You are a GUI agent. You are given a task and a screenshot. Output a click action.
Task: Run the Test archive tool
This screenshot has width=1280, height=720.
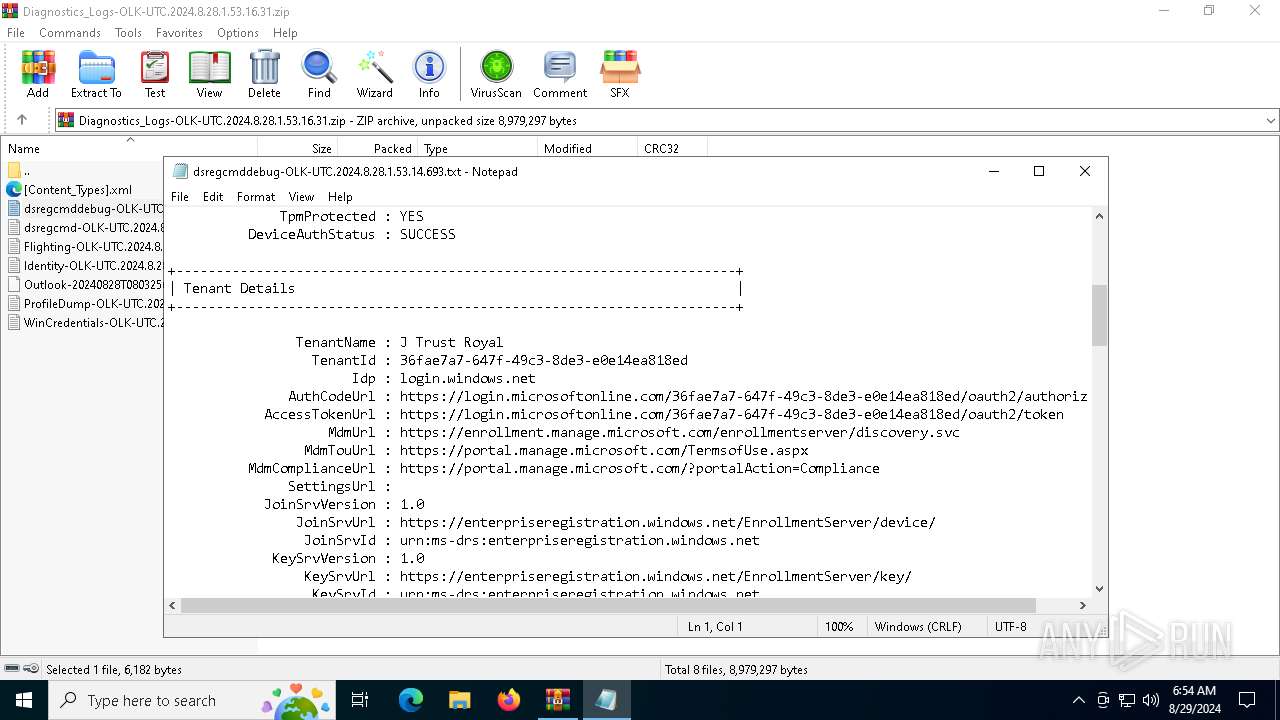(155, 75)
